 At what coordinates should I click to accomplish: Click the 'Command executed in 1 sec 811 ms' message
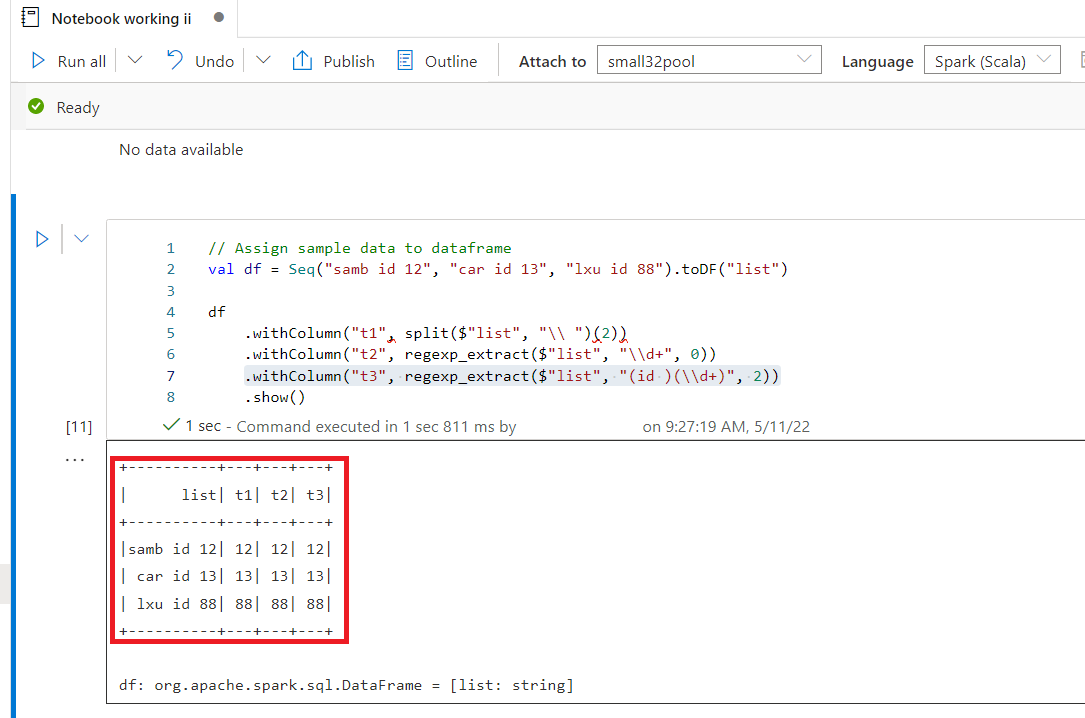376,427
